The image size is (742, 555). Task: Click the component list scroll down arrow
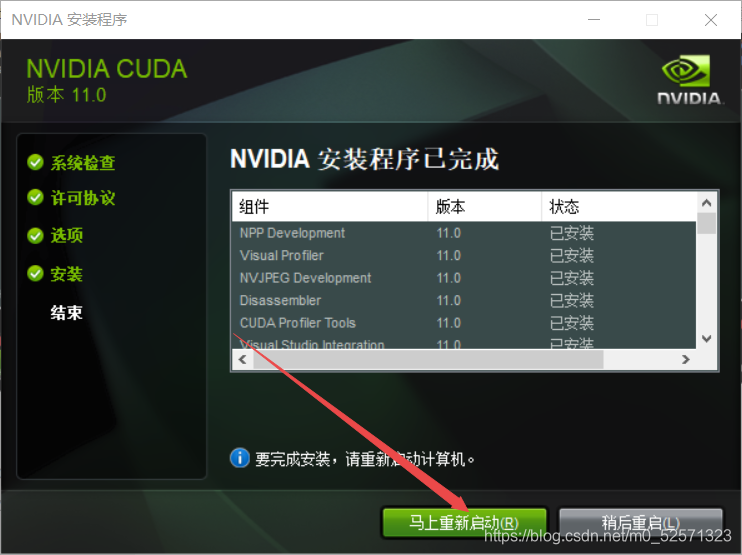point(707,338)
